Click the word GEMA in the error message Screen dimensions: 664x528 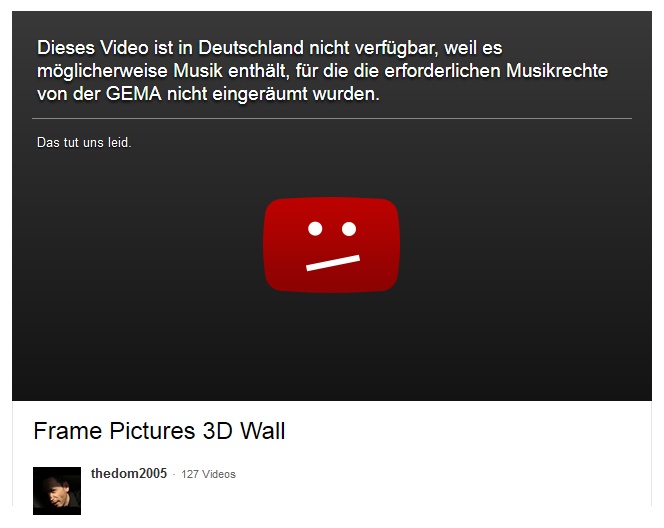134,94
